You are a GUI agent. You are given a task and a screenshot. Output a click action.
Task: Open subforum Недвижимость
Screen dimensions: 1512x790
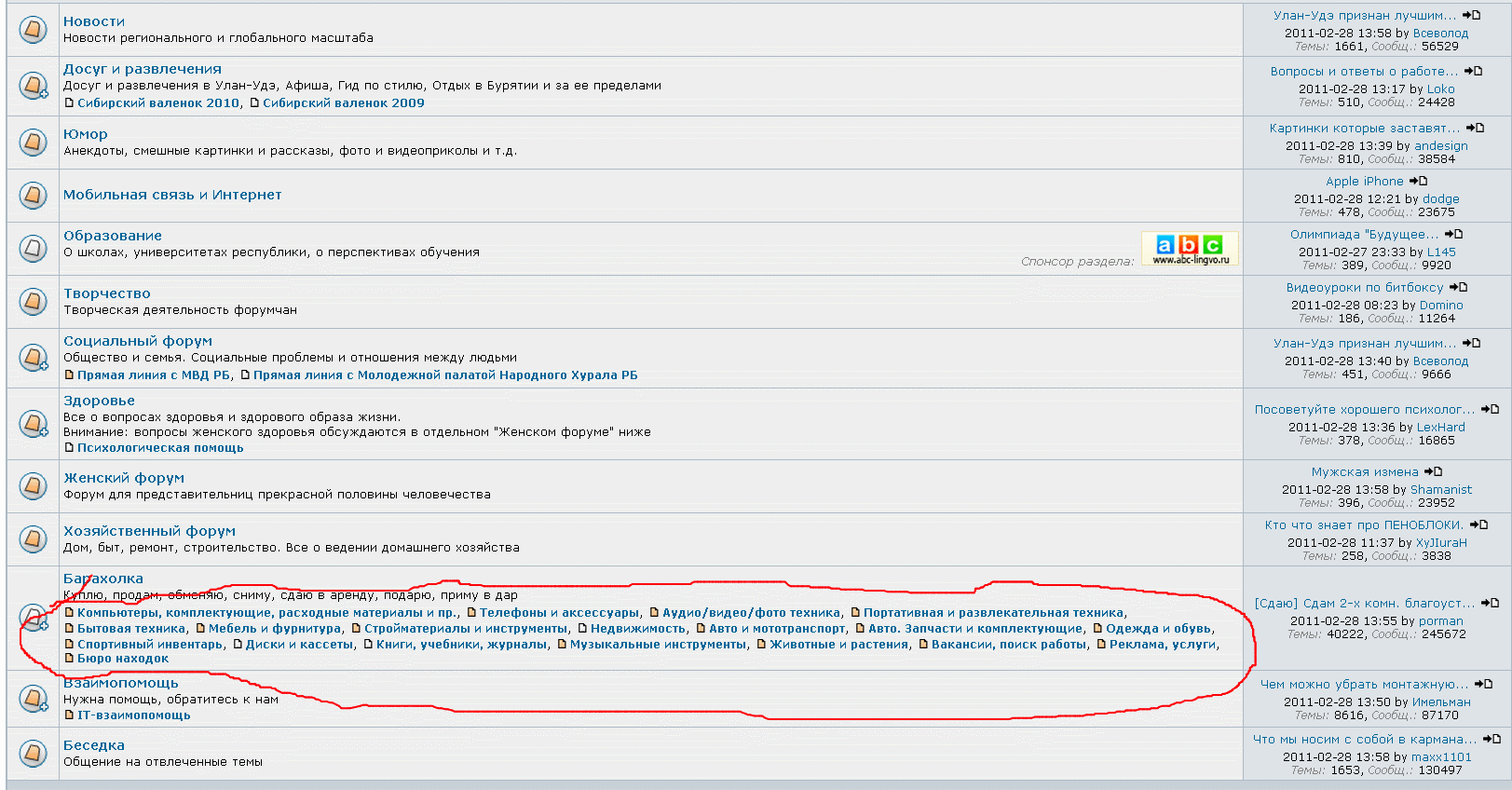point(638,629)
